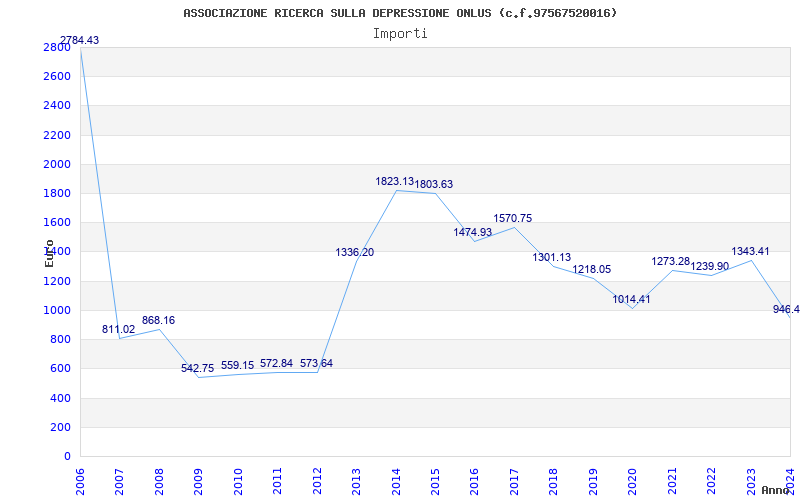The width and height of the screenshot is (800, 500).
Task: Click the 1800 y-axis tick label
Action: (x=58, y=193)
